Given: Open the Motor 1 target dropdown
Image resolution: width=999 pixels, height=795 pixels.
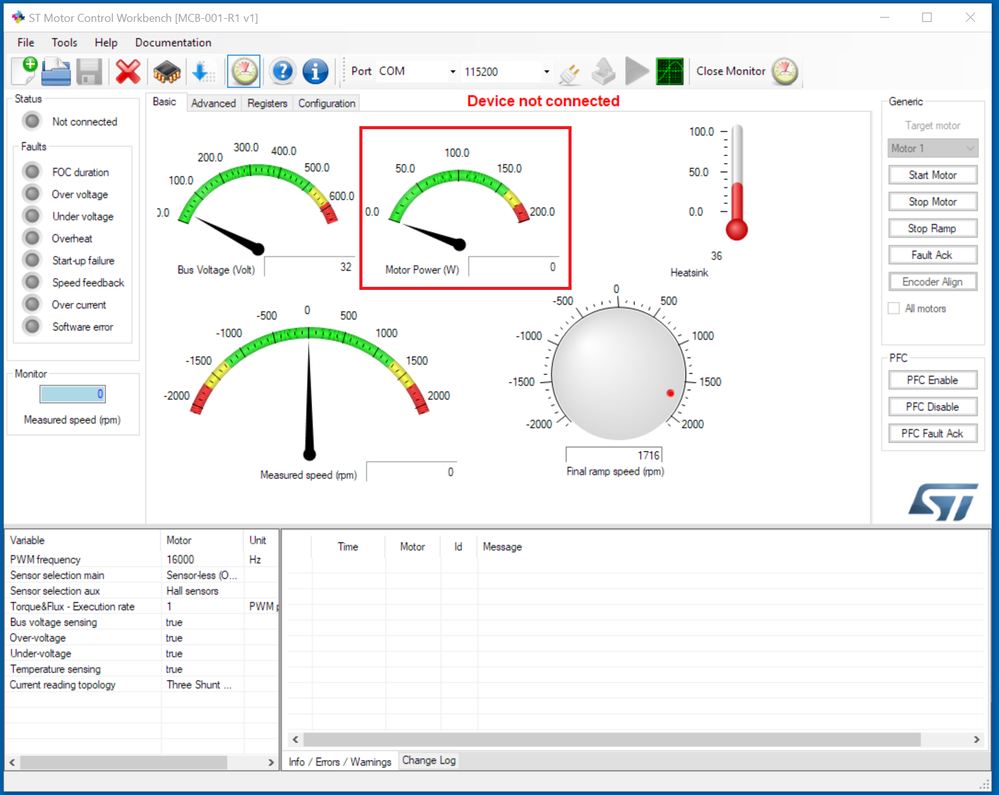Looking at the screenshot, I should pos(933,148).
